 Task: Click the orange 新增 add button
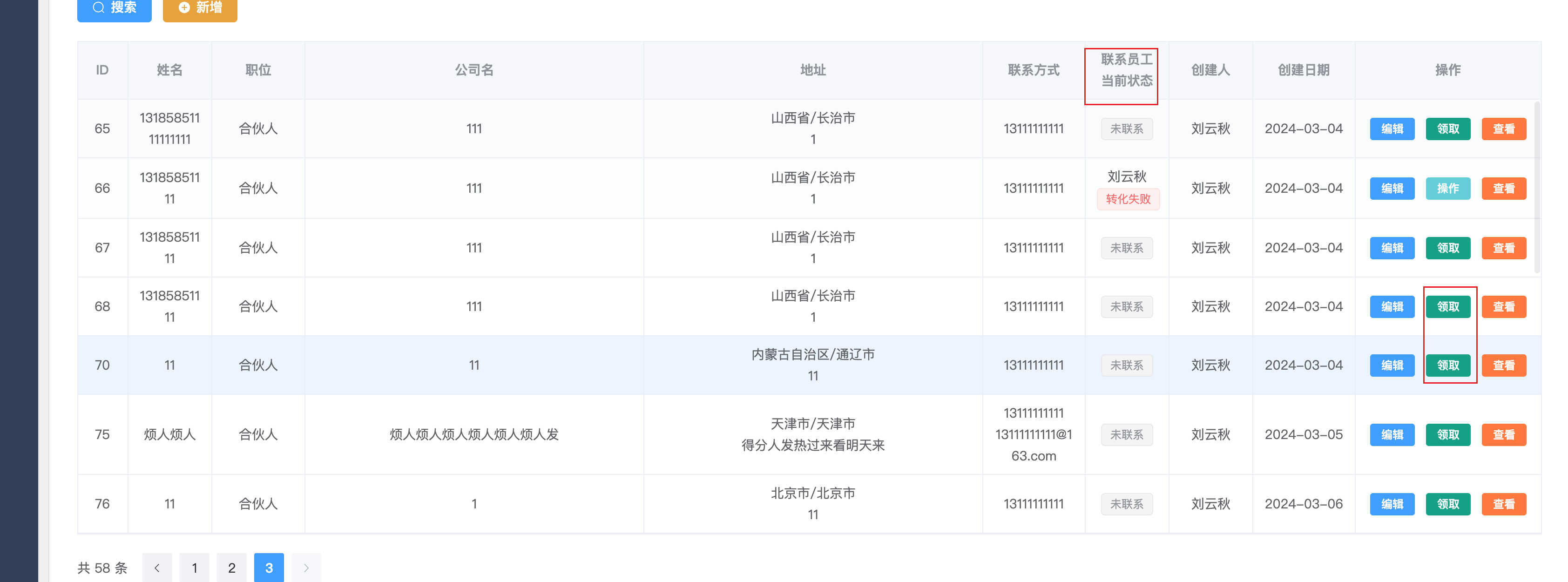click(200, 8)
